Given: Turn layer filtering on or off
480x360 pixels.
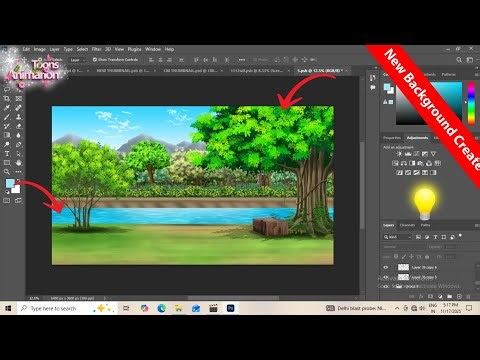Looking at the screenshot, I should [460, 236].
